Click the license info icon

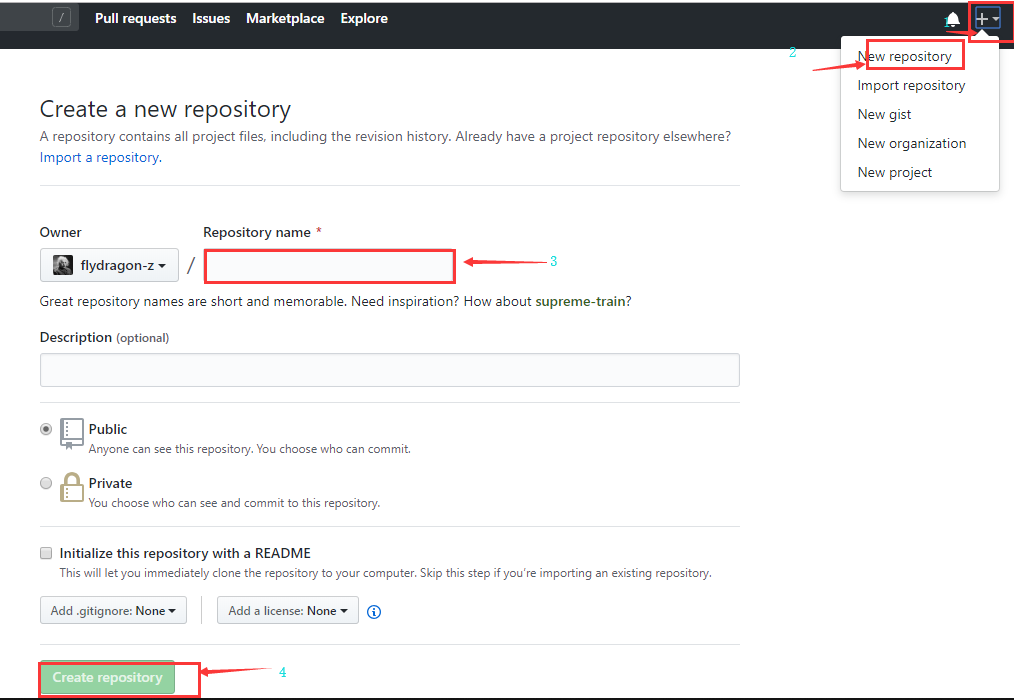374,611
